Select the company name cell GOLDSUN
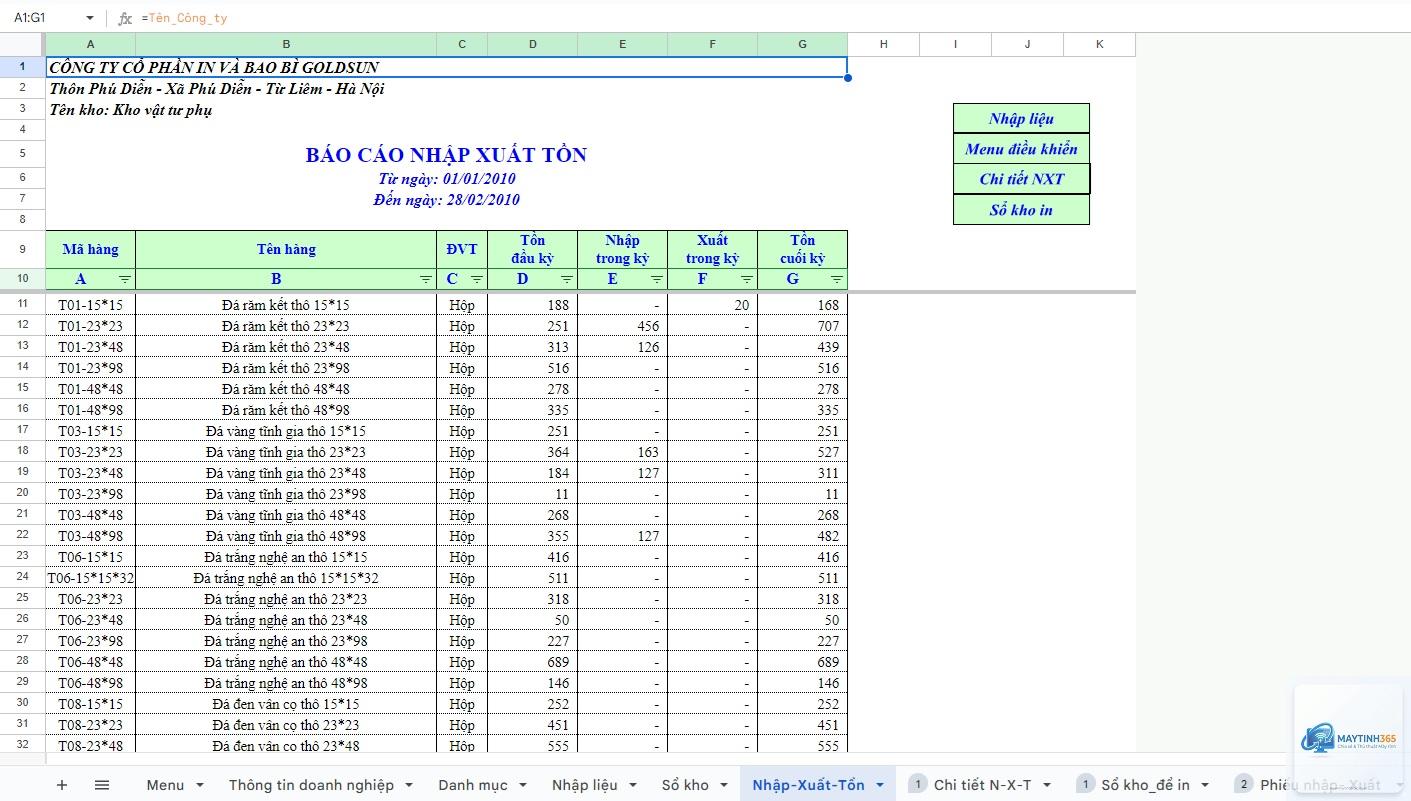Image resolution: width=1411 pixels, height=801 pixels. (x=446, y=67)
